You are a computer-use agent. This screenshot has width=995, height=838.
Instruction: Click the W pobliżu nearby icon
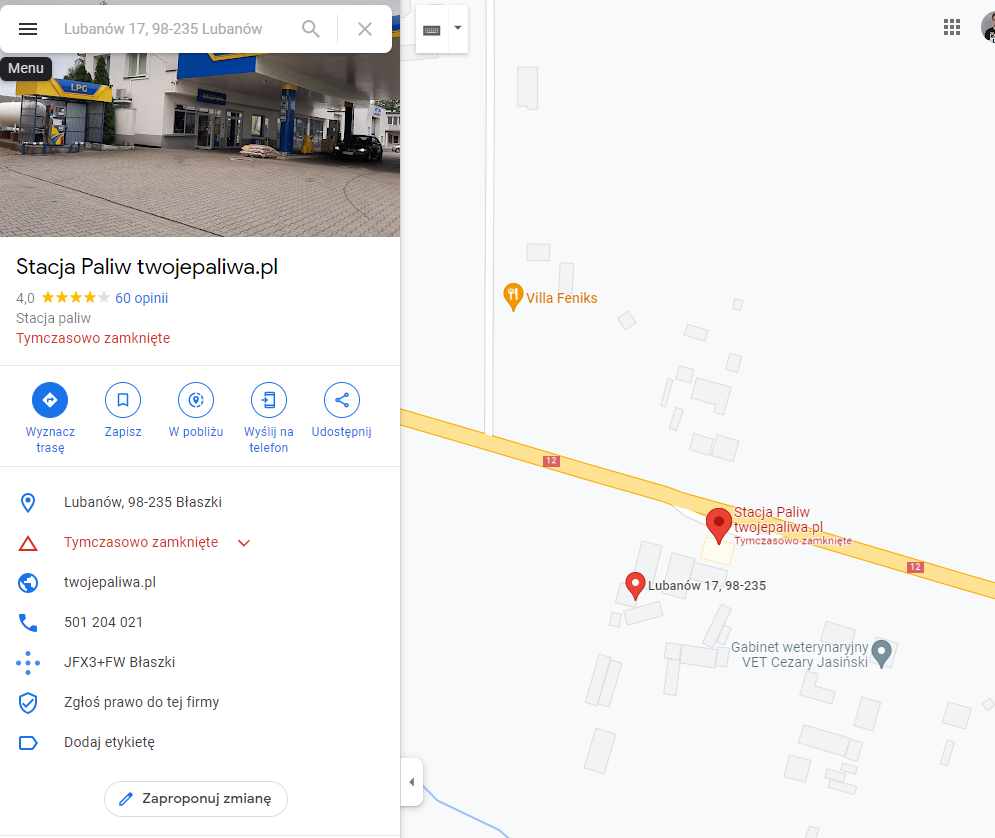195,400
